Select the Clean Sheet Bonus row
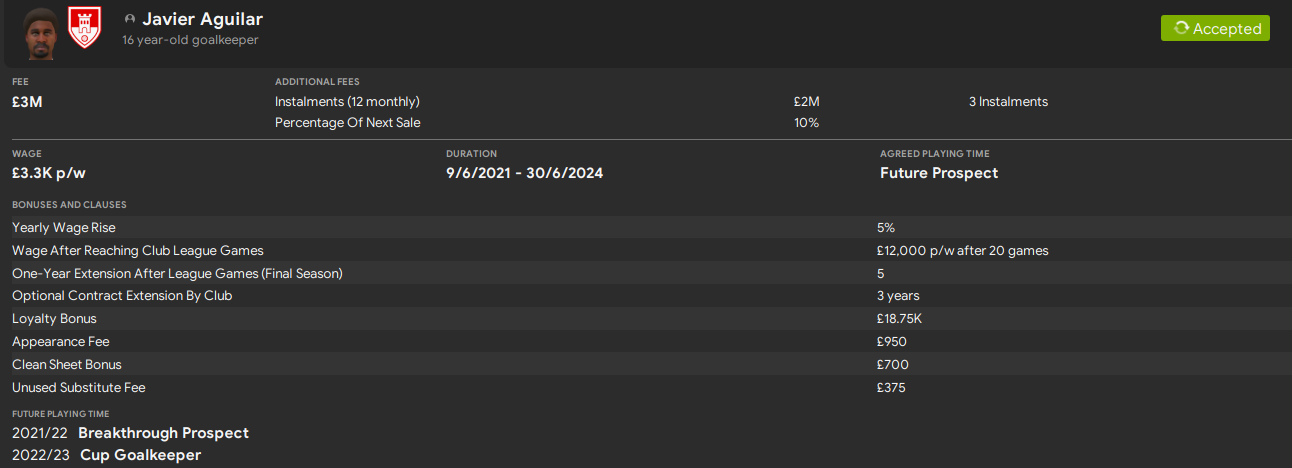 [67, 365]
